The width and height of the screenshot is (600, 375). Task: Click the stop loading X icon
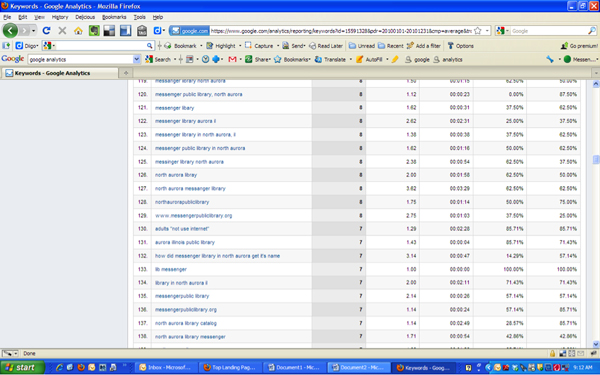tap(62, 31)
